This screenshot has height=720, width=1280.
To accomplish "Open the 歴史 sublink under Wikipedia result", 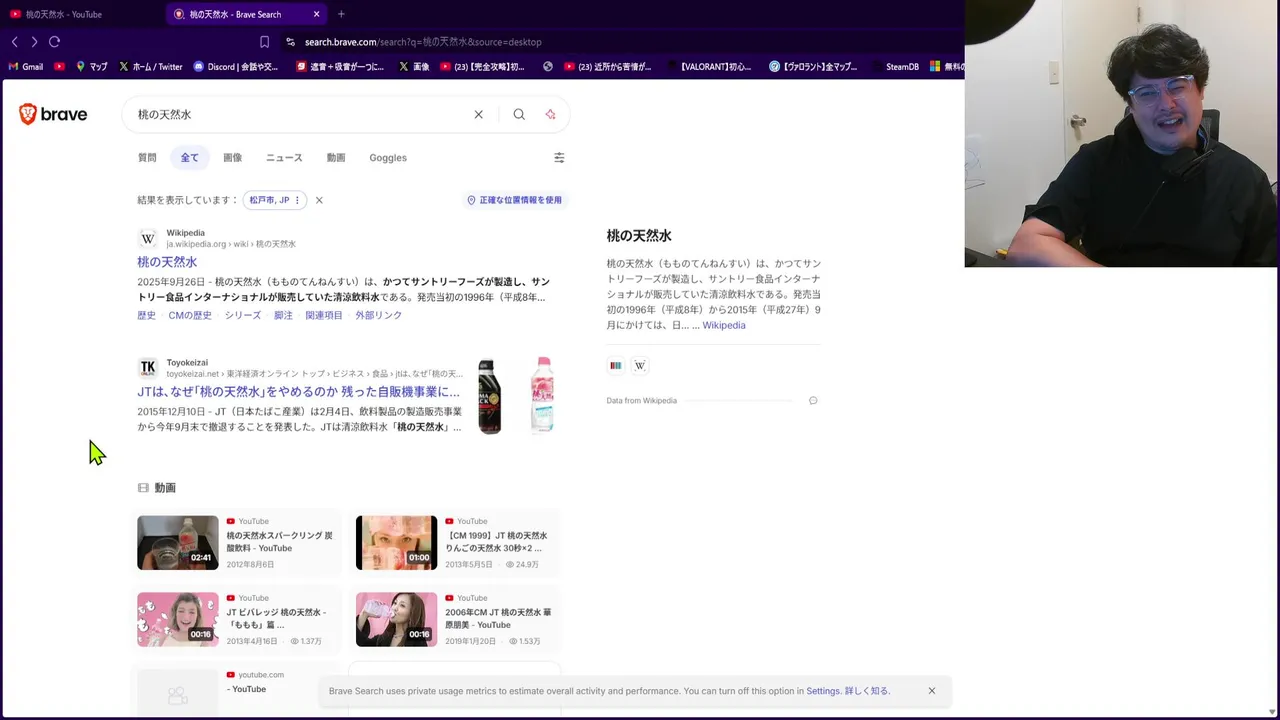I will 147,315.
